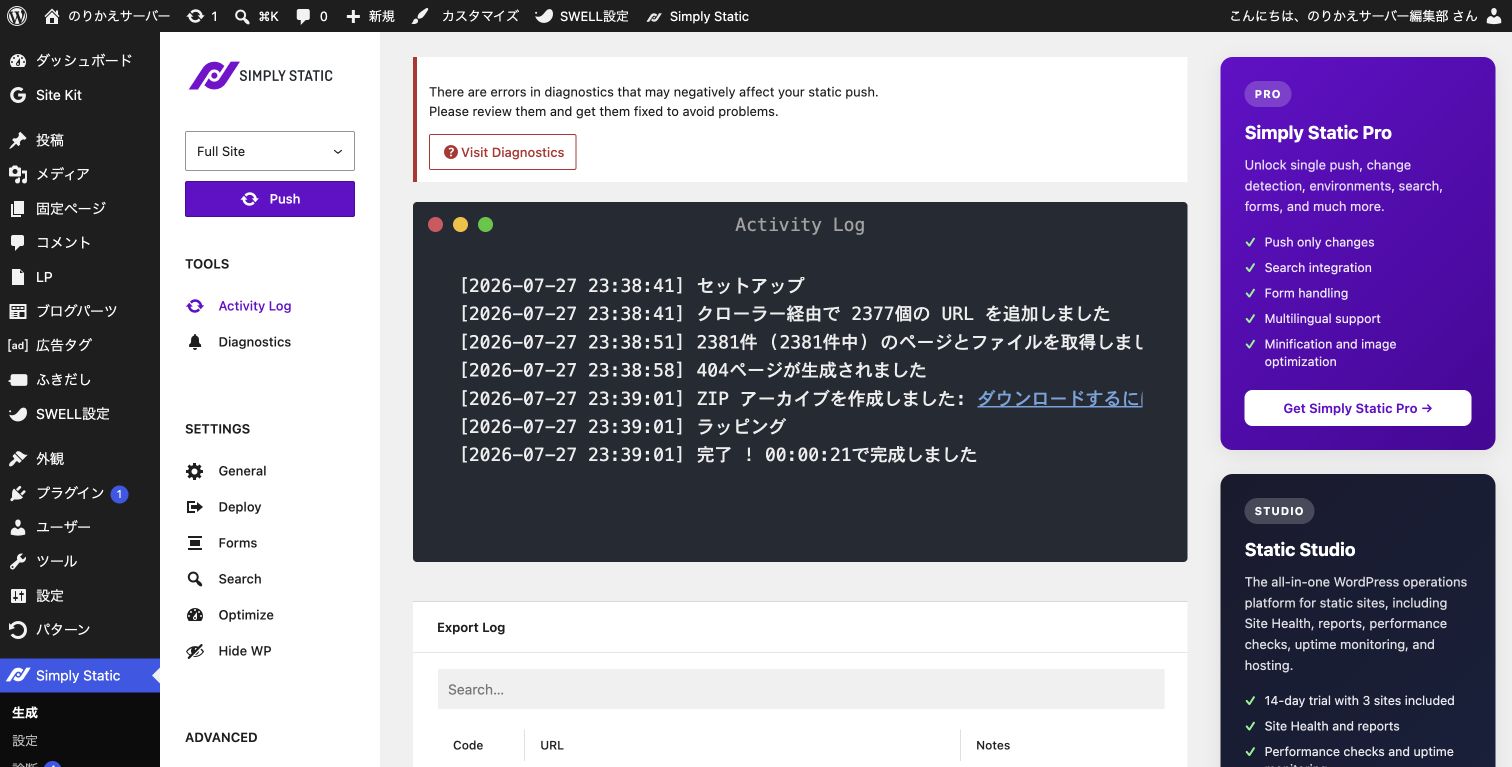Open the user profile greeting menu
Screen dimensions: 1512x767
coord(1366,16)
